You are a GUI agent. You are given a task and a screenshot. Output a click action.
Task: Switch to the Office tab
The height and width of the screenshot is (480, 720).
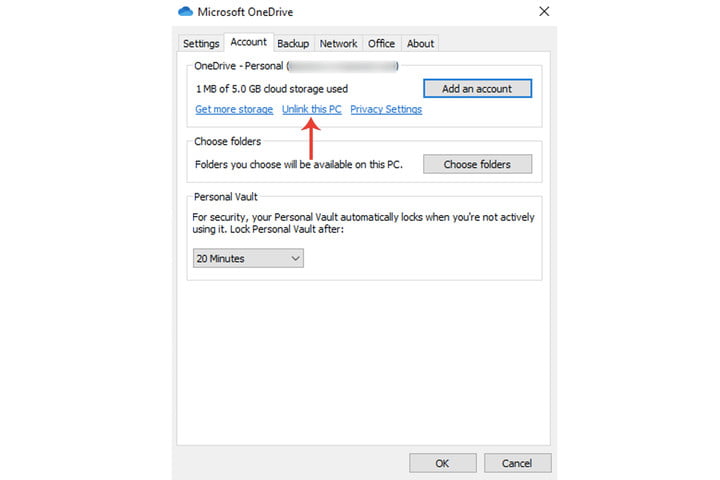381,43
